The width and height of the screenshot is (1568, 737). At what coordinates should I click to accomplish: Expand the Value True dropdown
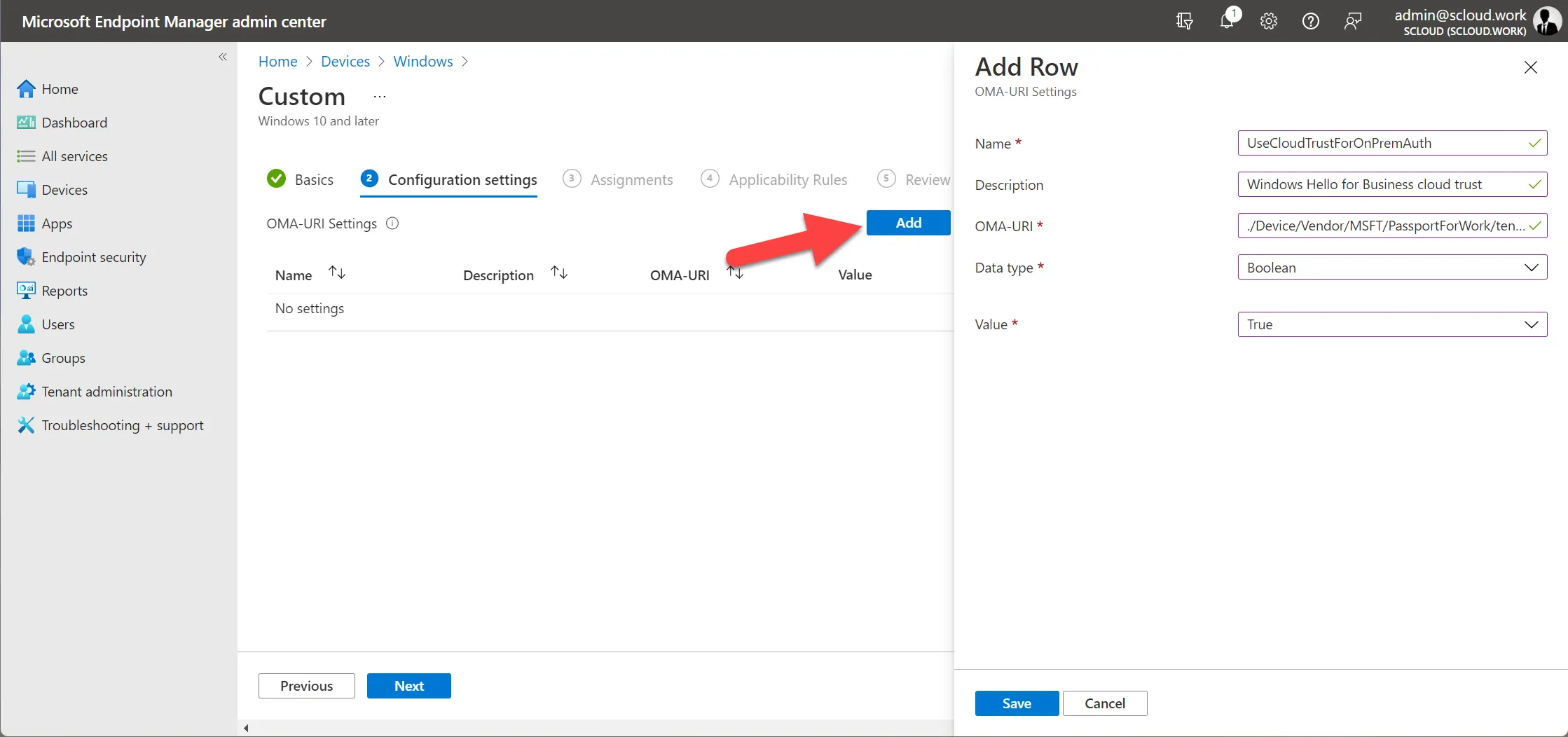point(1392,324)
